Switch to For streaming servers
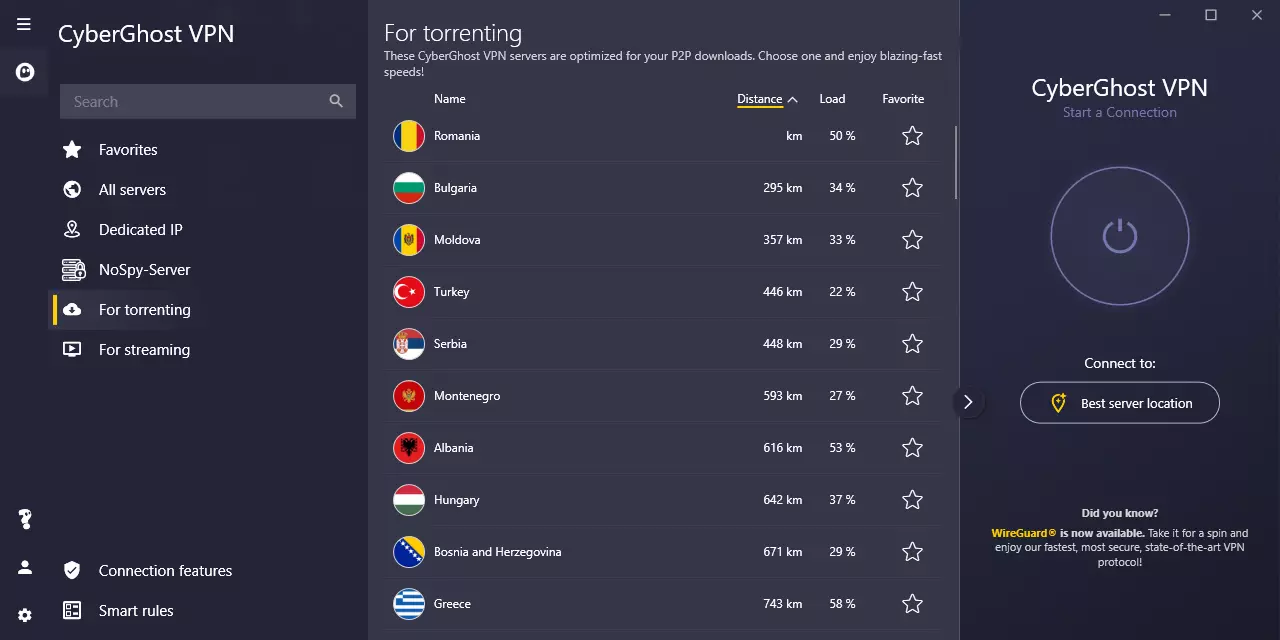1280x640 pixels. pos(144,350)
